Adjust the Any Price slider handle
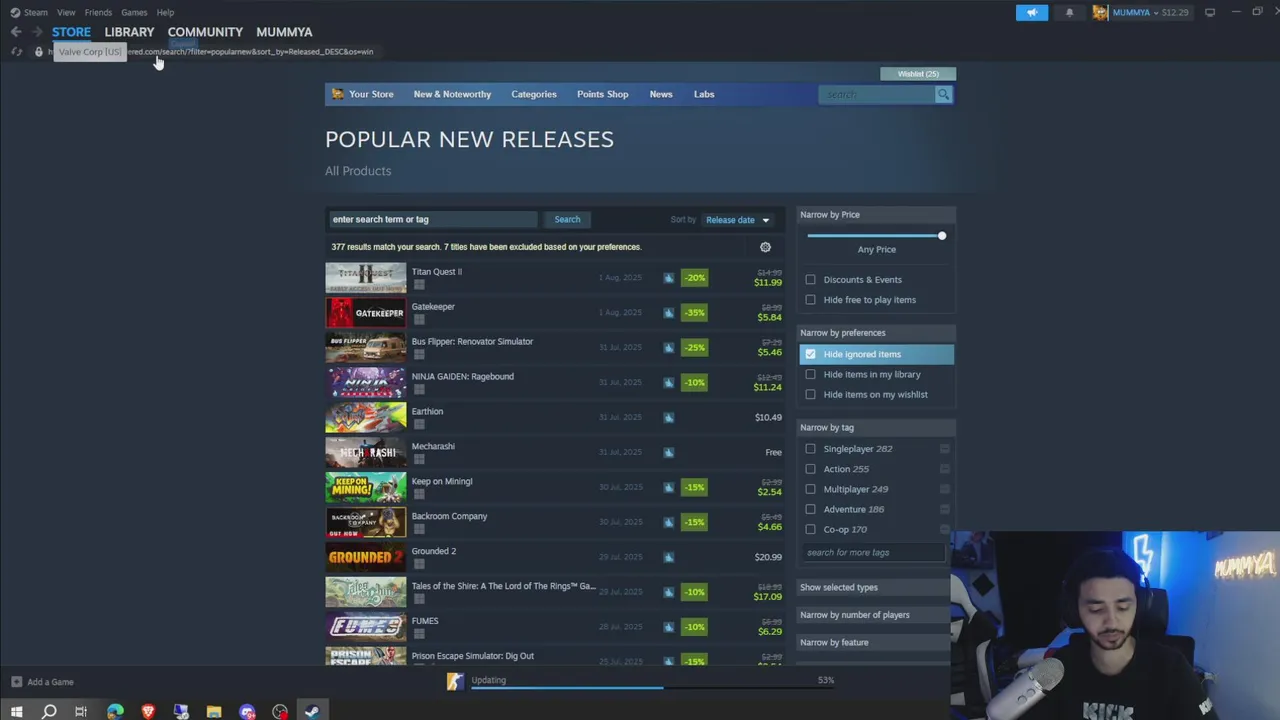The image size is (1280, 720). (x=941, y=236)
